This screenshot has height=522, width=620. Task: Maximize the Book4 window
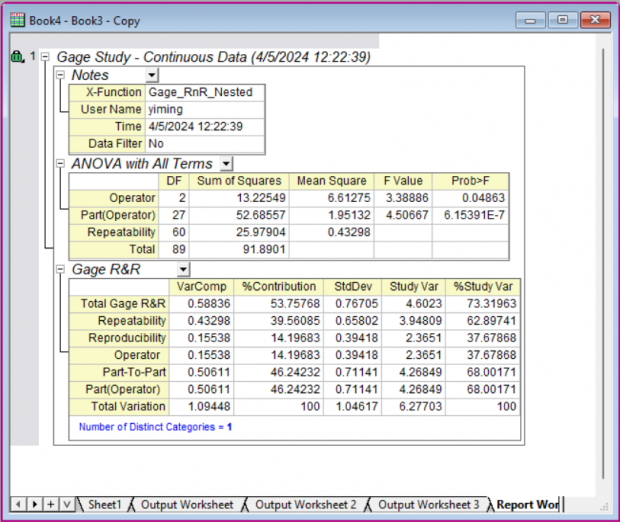click(563, 20)
